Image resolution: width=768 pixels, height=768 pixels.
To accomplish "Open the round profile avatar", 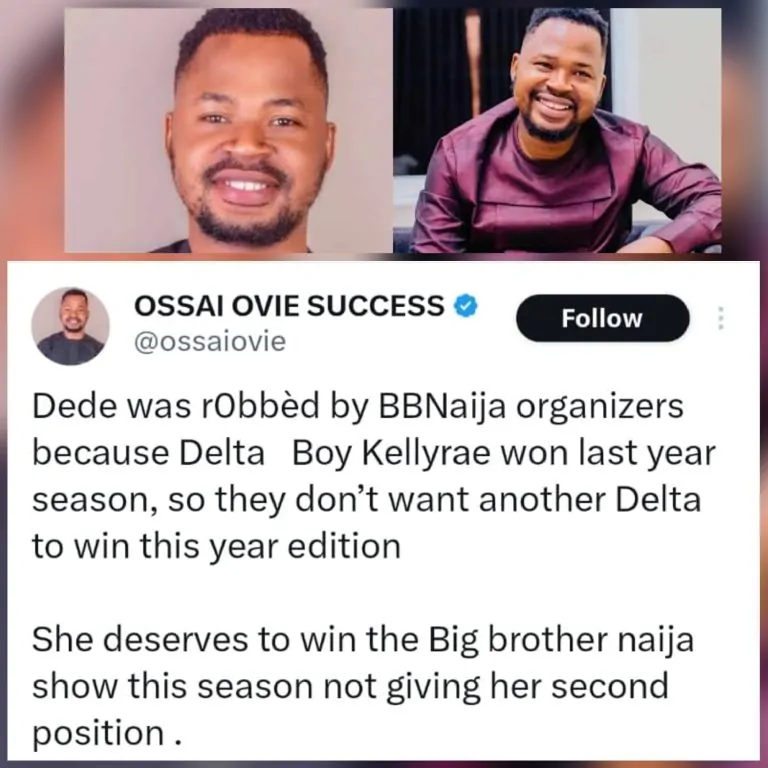I will click(x=70, y=326).
